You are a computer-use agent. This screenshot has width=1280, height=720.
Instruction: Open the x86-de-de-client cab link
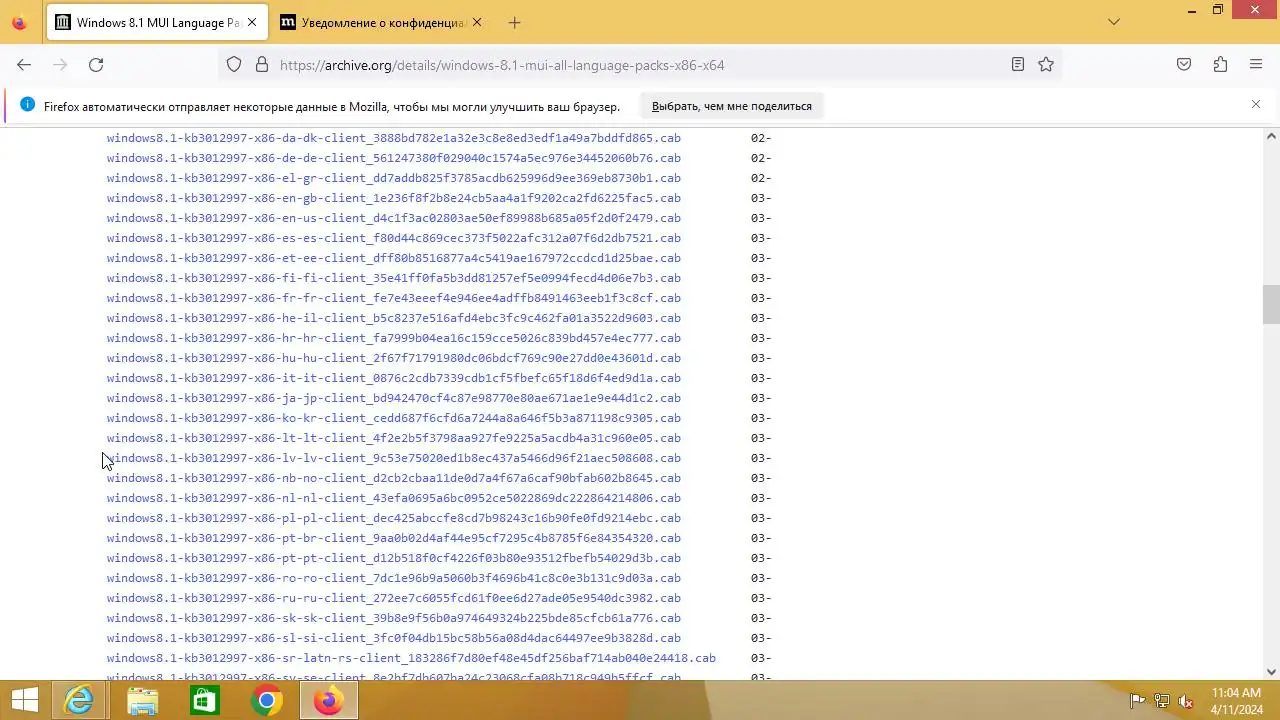(394, 158)
